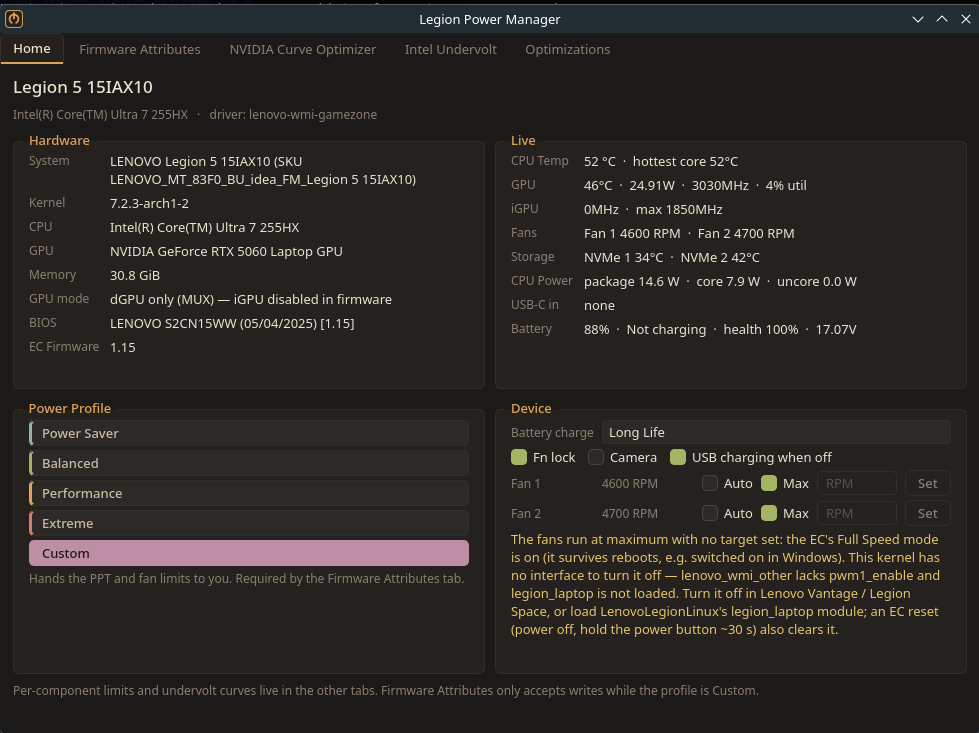Click the EC Firmware value 1.15

[122, 348]
